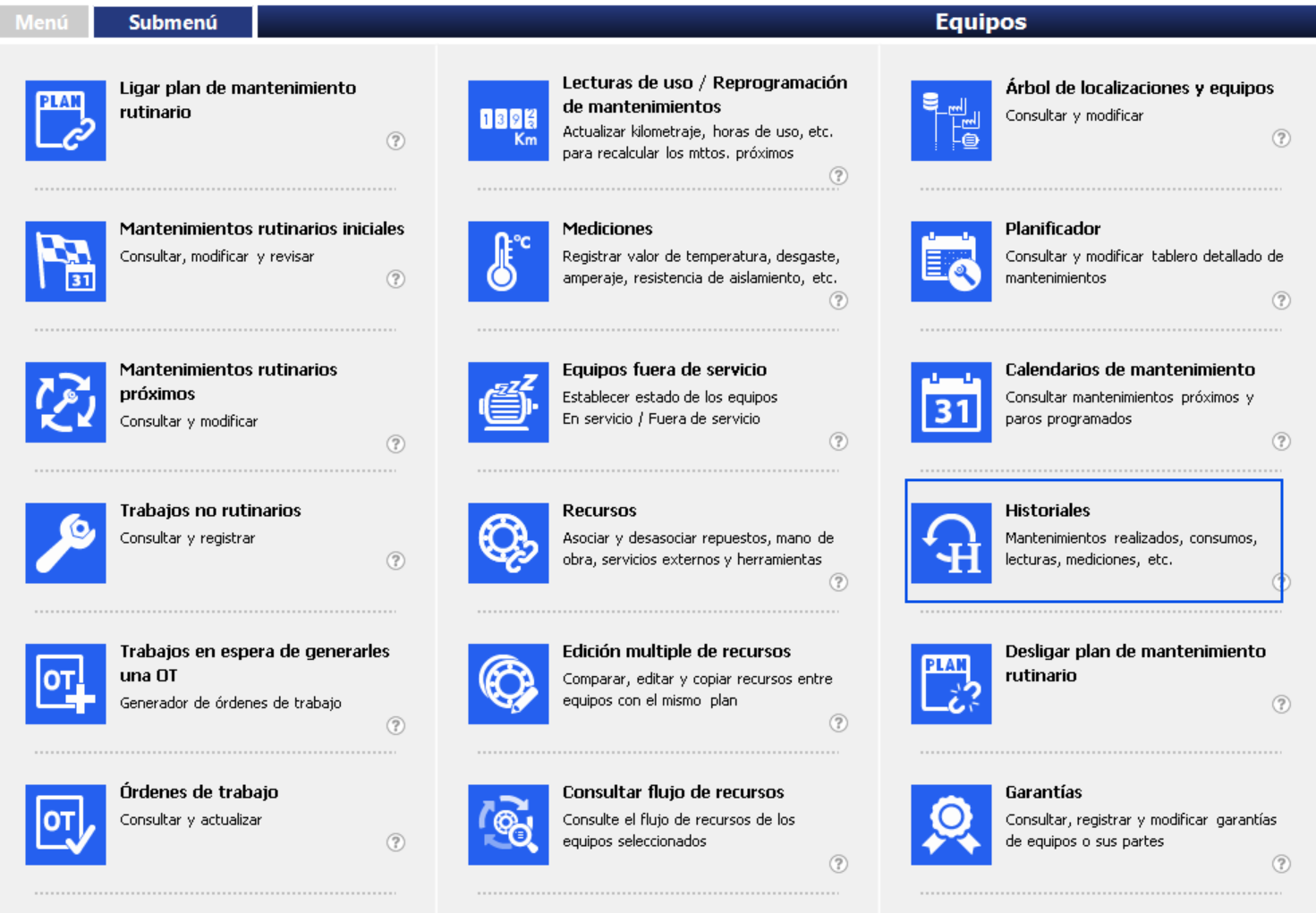Viewport: 1316px width, 913px height.
Task: Click the Mediciones title text
Action: (x=607, y=229)
